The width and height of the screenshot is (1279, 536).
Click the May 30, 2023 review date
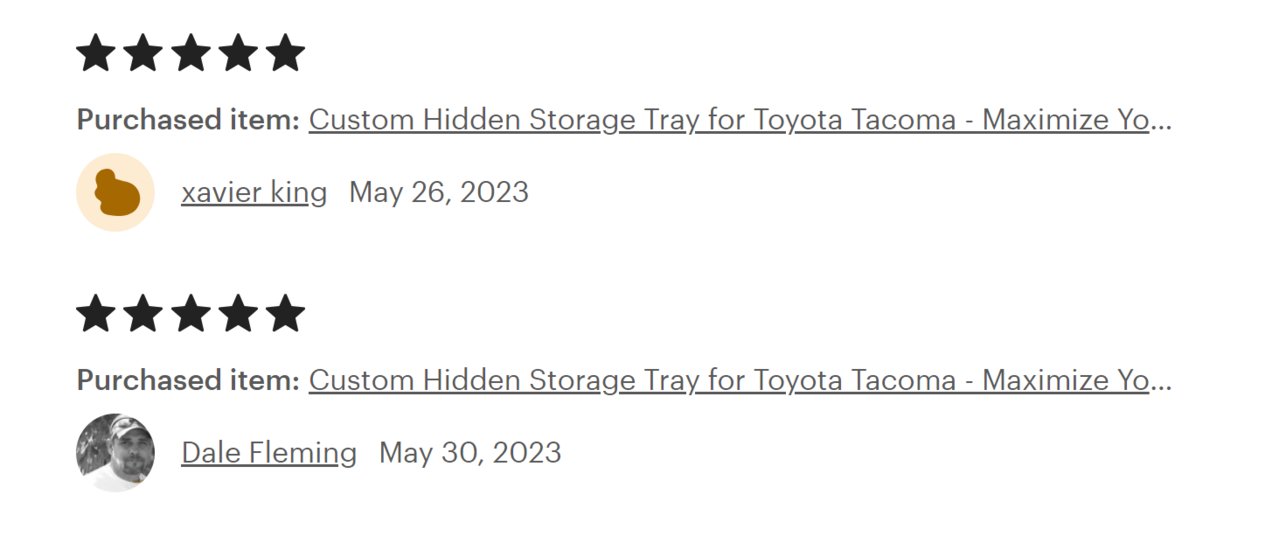(x=470, y=453)
